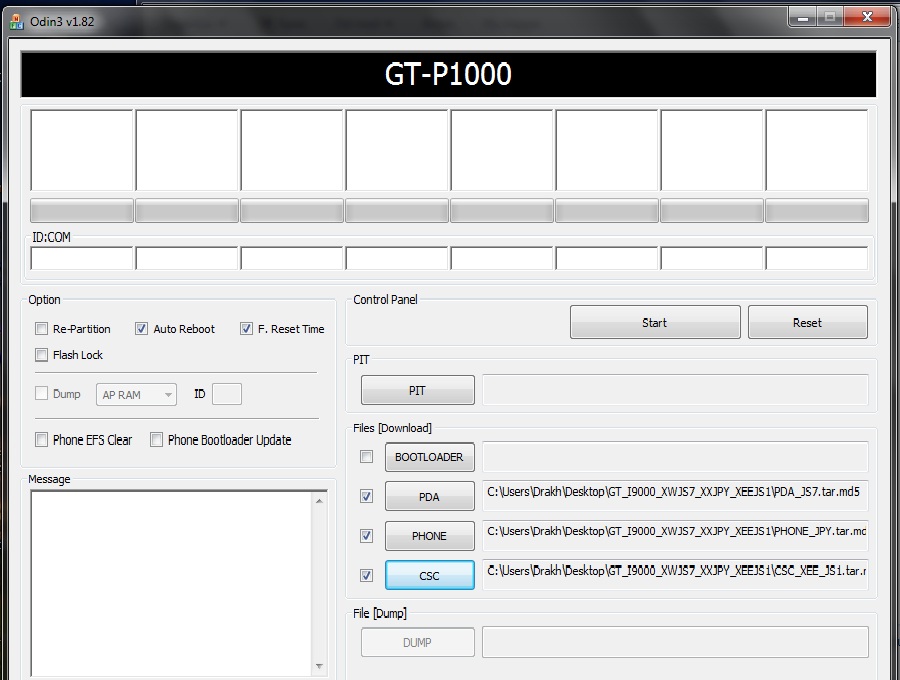Image resolution: width=900 pixels, height=680 pixels.
Task: Enable Phone EFS Clear option
Action: [41, 440]
